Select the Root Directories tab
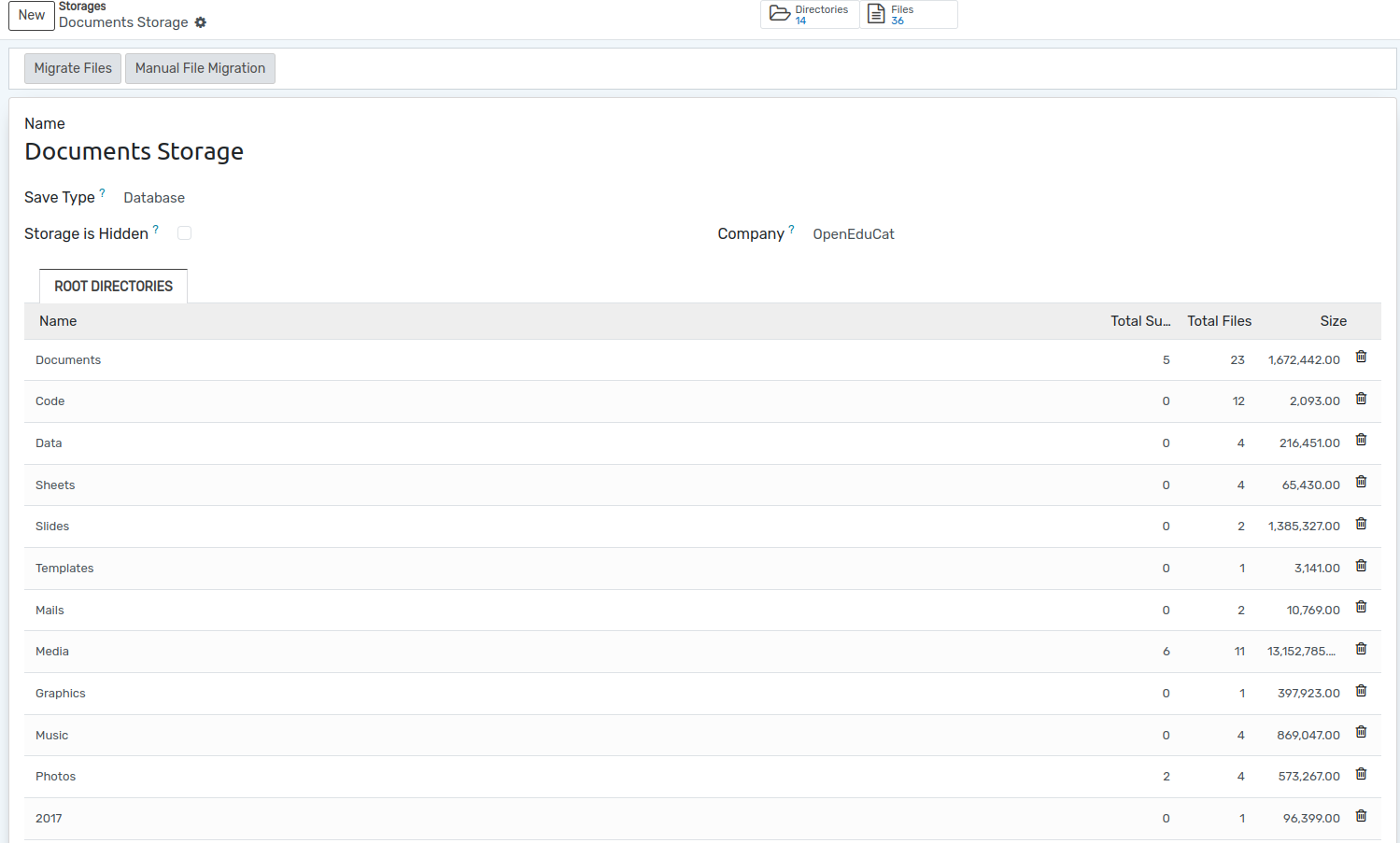Screen dimensions: 1400x843 (x=113, y=287)
